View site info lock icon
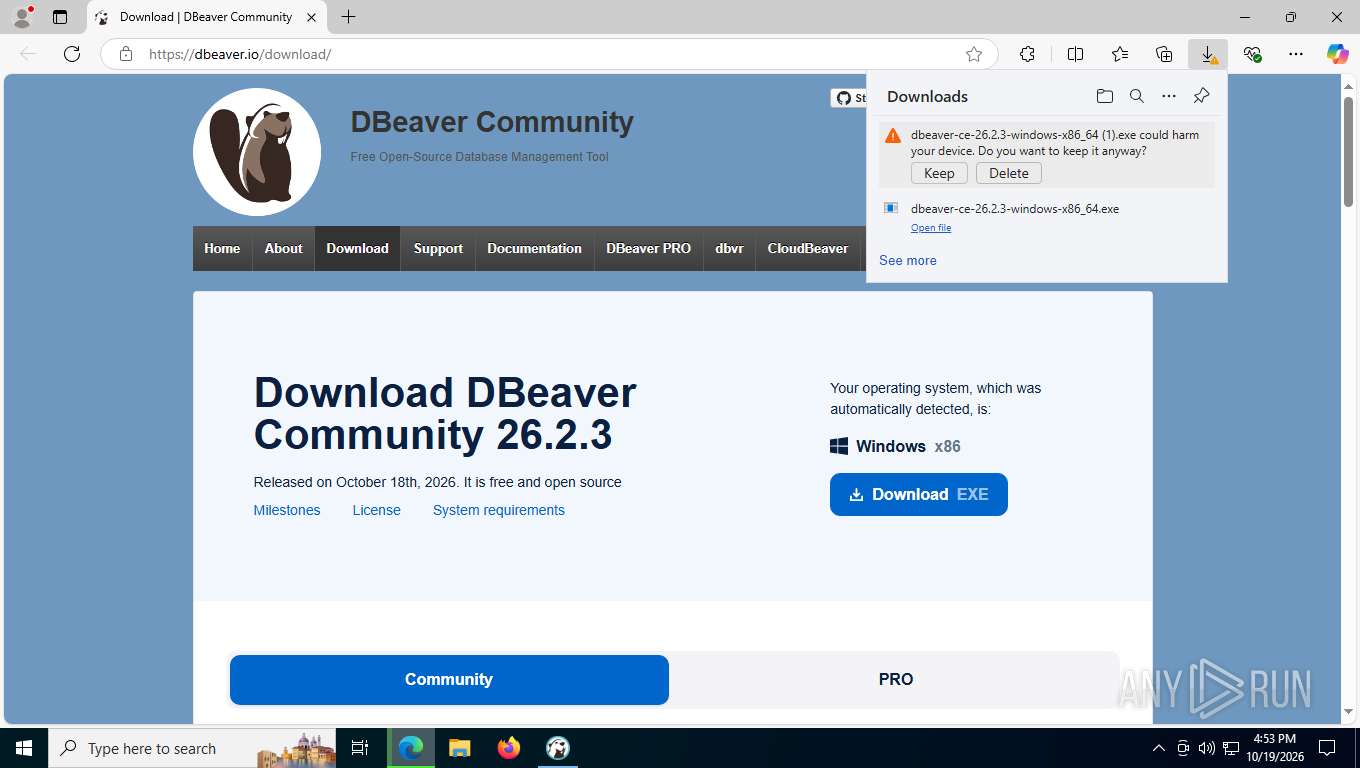 coord(126,54)
